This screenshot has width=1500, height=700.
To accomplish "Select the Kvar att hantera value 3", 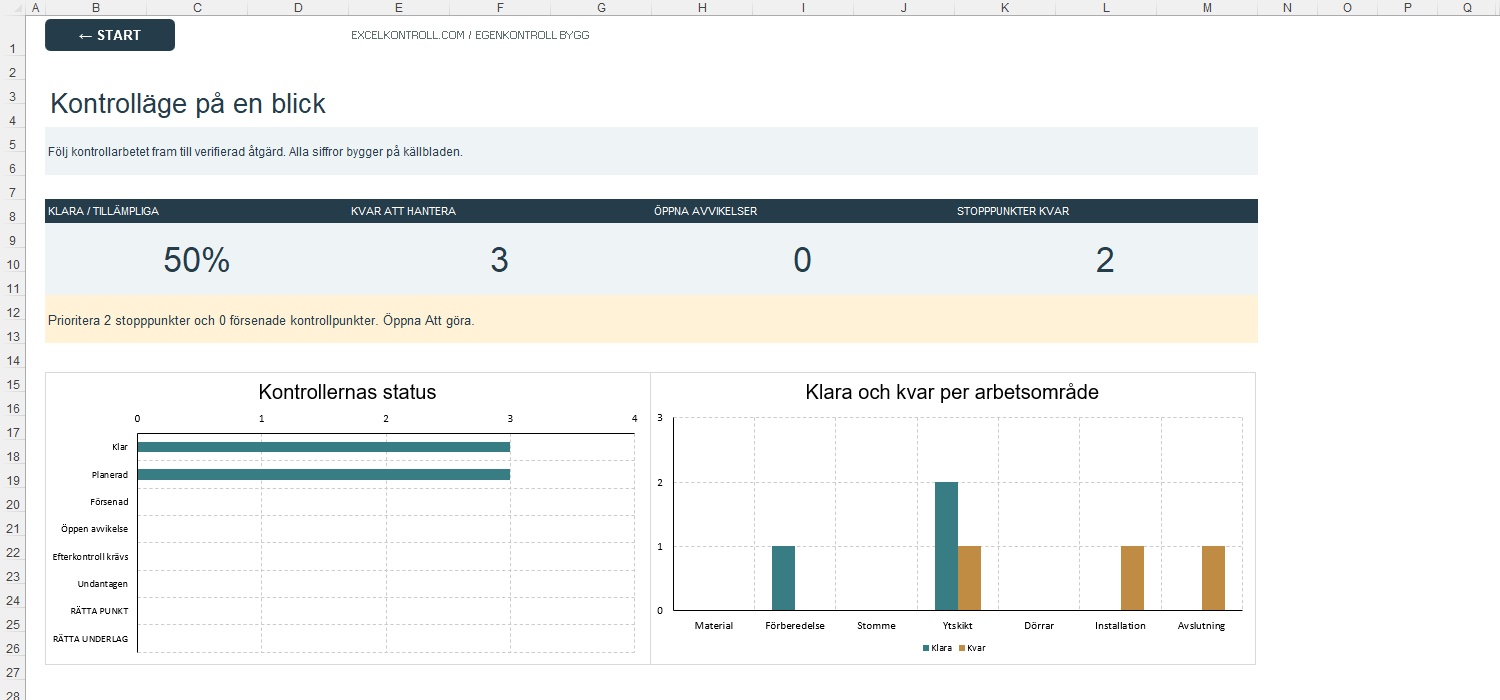I will 500,260.
